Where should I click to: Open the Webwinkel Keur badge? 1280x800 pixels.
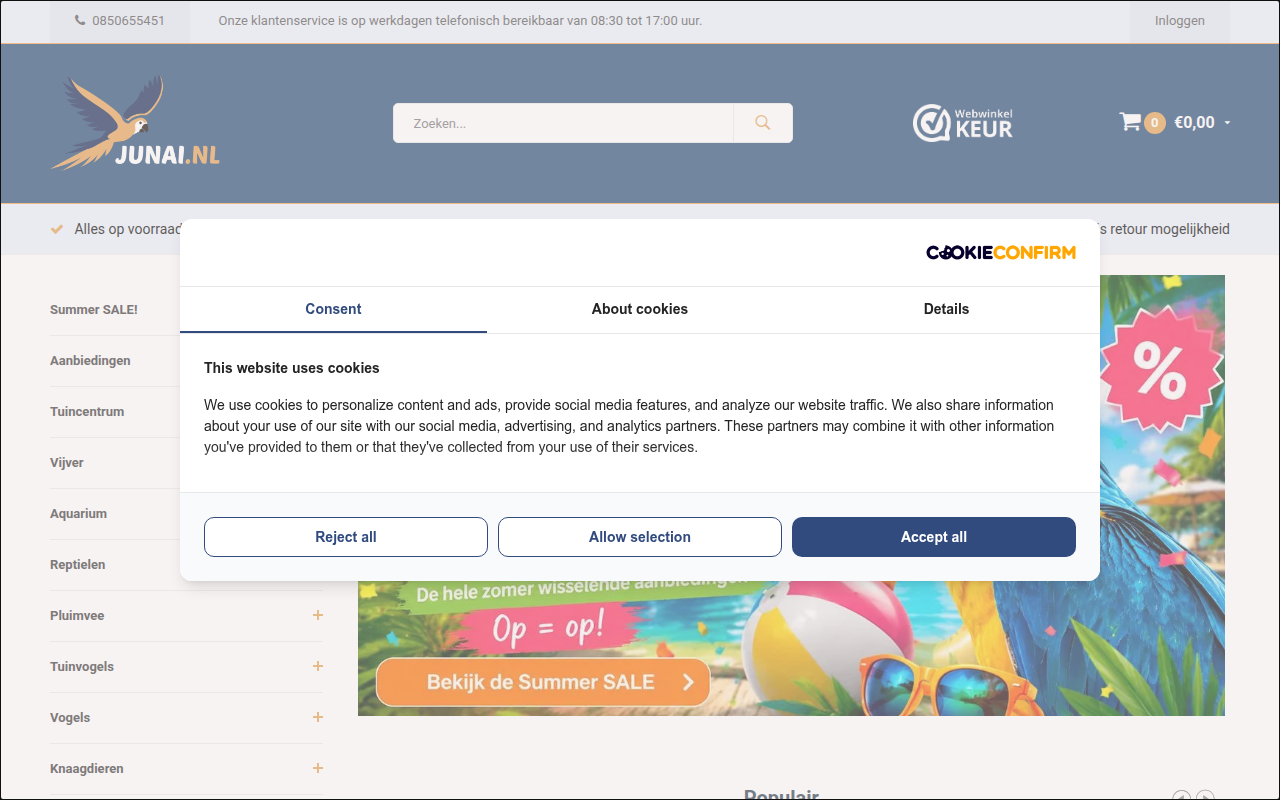[963, 123]
